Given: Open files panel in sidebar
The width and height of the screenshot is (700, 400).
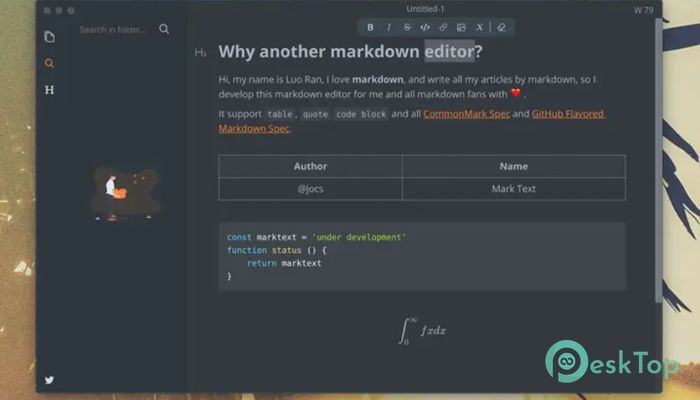Looking at the screenshot, I should pos(50,37).
